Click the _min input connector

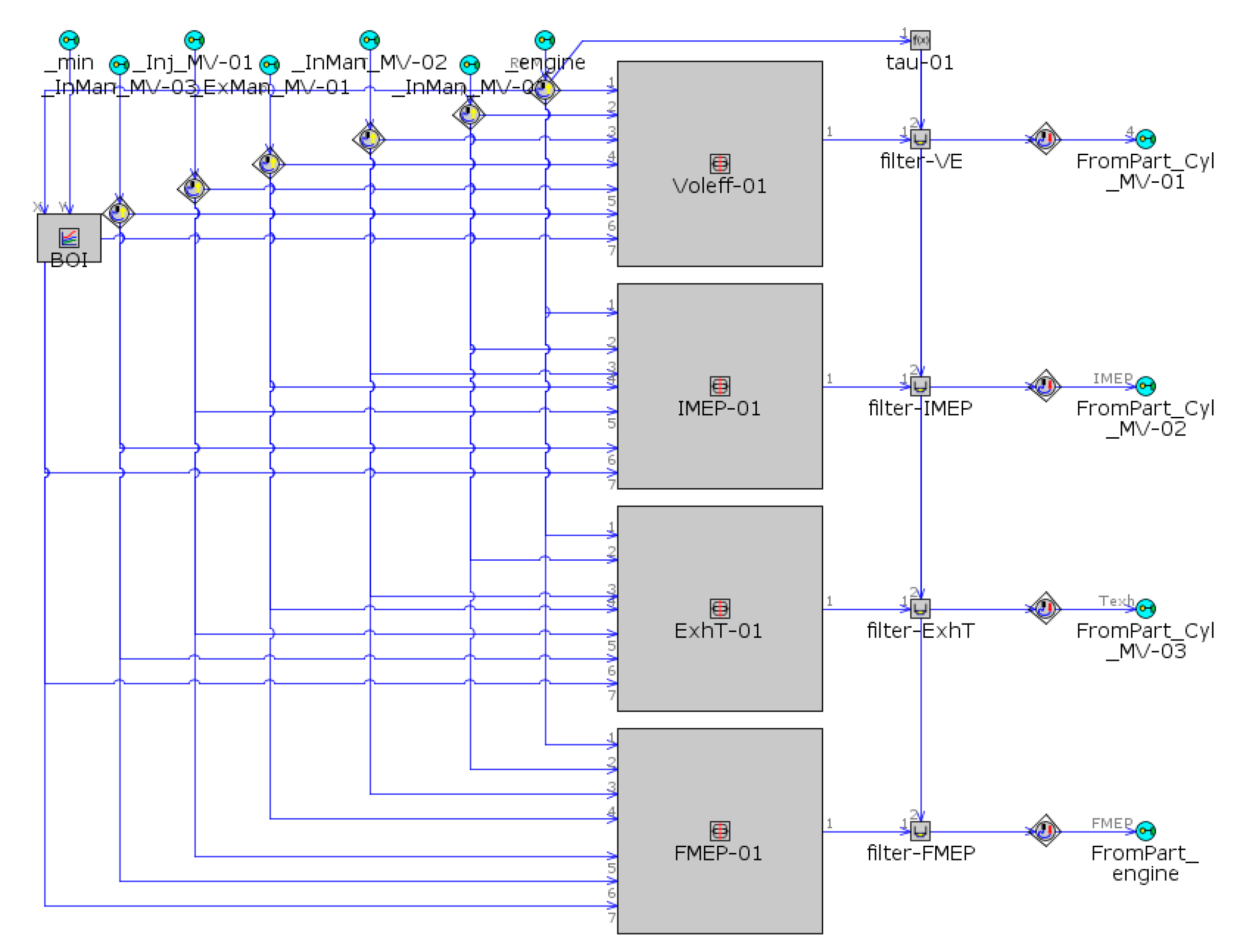[x=69, y=40]
